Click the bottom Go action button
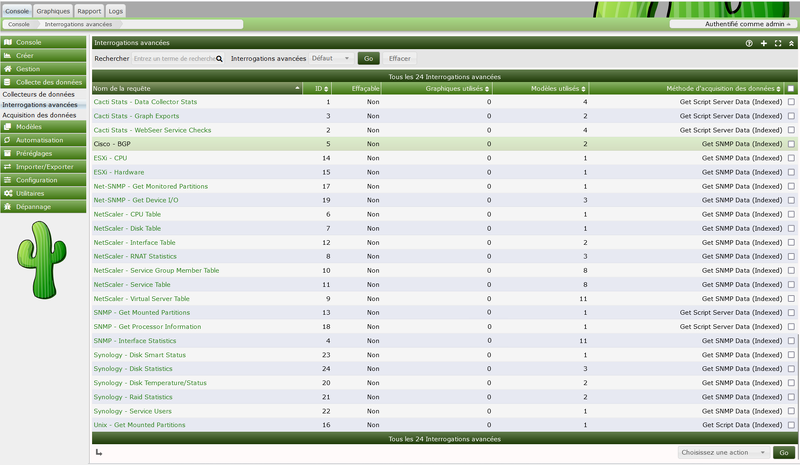This screenshot has width=800, height=465. 784,452
